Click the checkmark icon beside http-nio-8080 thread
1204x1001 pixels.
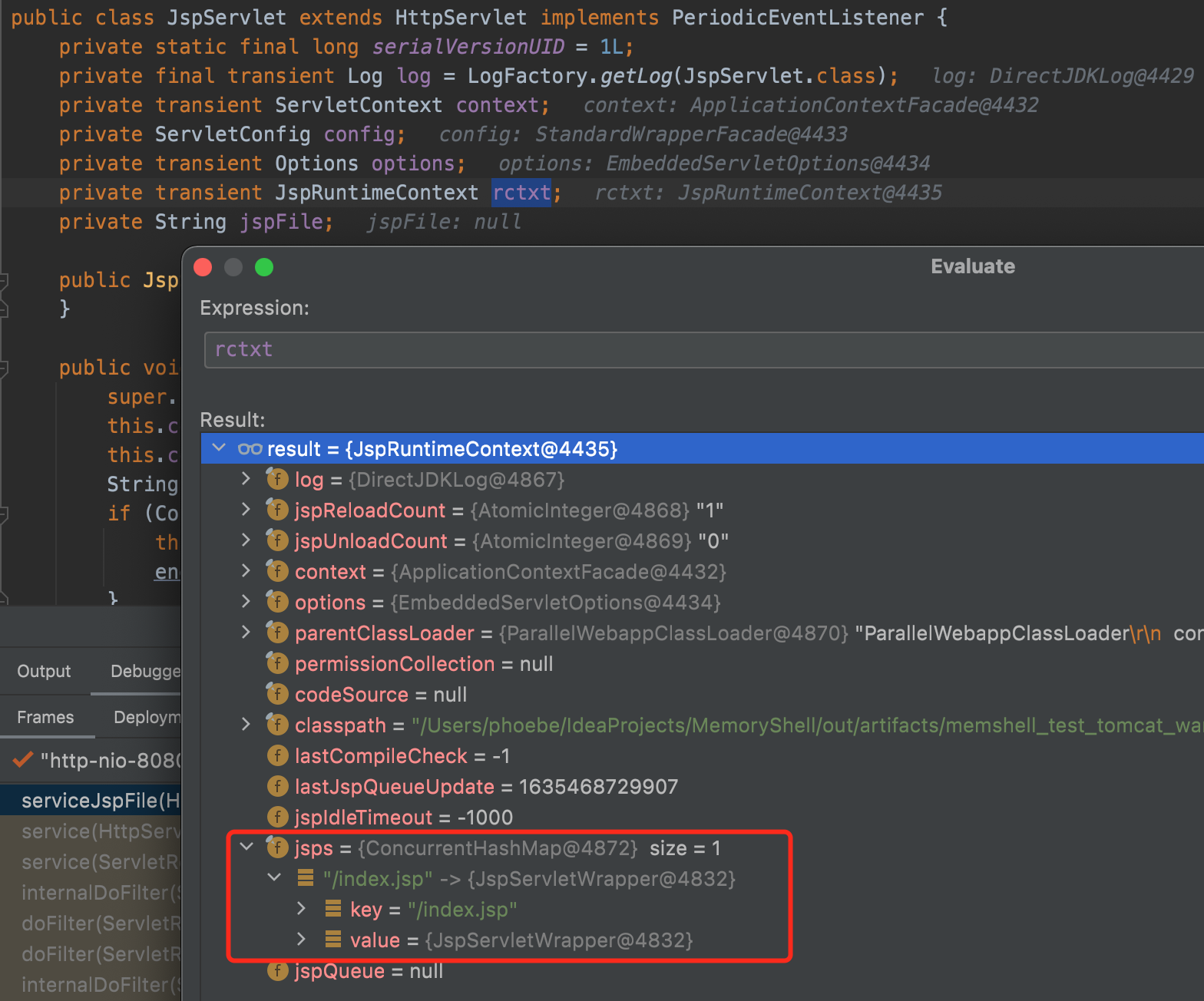23,760
